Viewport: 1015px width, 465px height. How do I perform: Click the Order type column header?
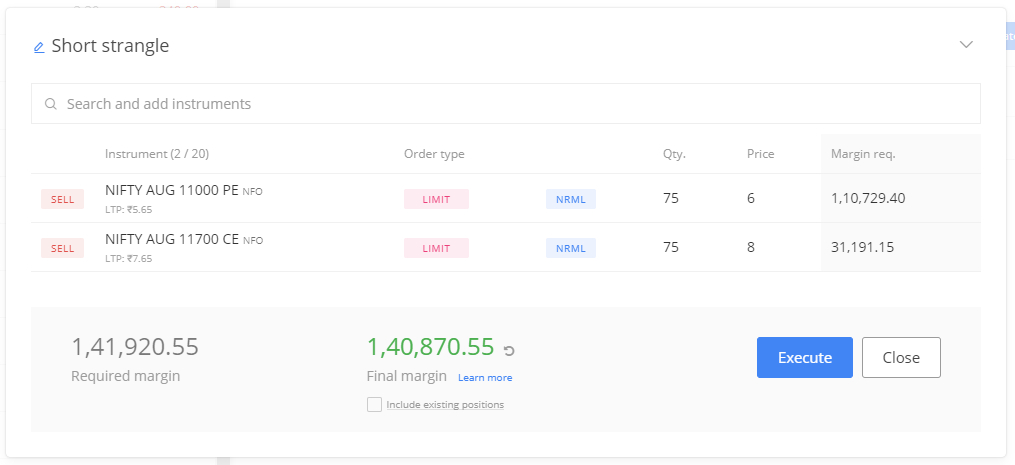[x=434, y=154]
